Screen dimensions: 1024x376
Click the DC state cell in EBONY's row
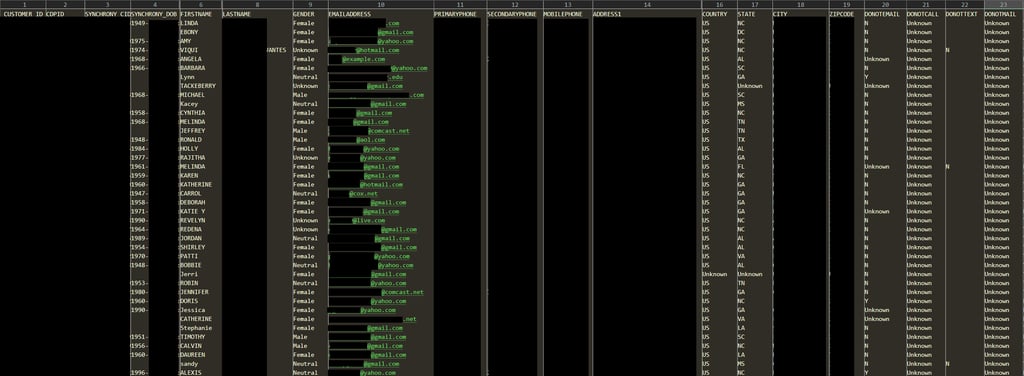pos(741,32)
